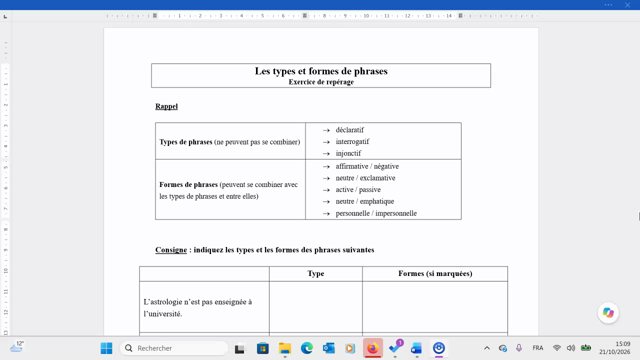Open Outlook from the taskbar
The width and height of the screenshot is (640, 360).
(329, 348)
